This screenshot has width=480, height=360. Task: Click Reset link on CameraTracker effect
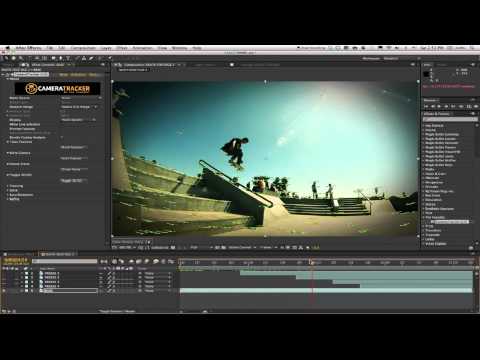point(64,75)
